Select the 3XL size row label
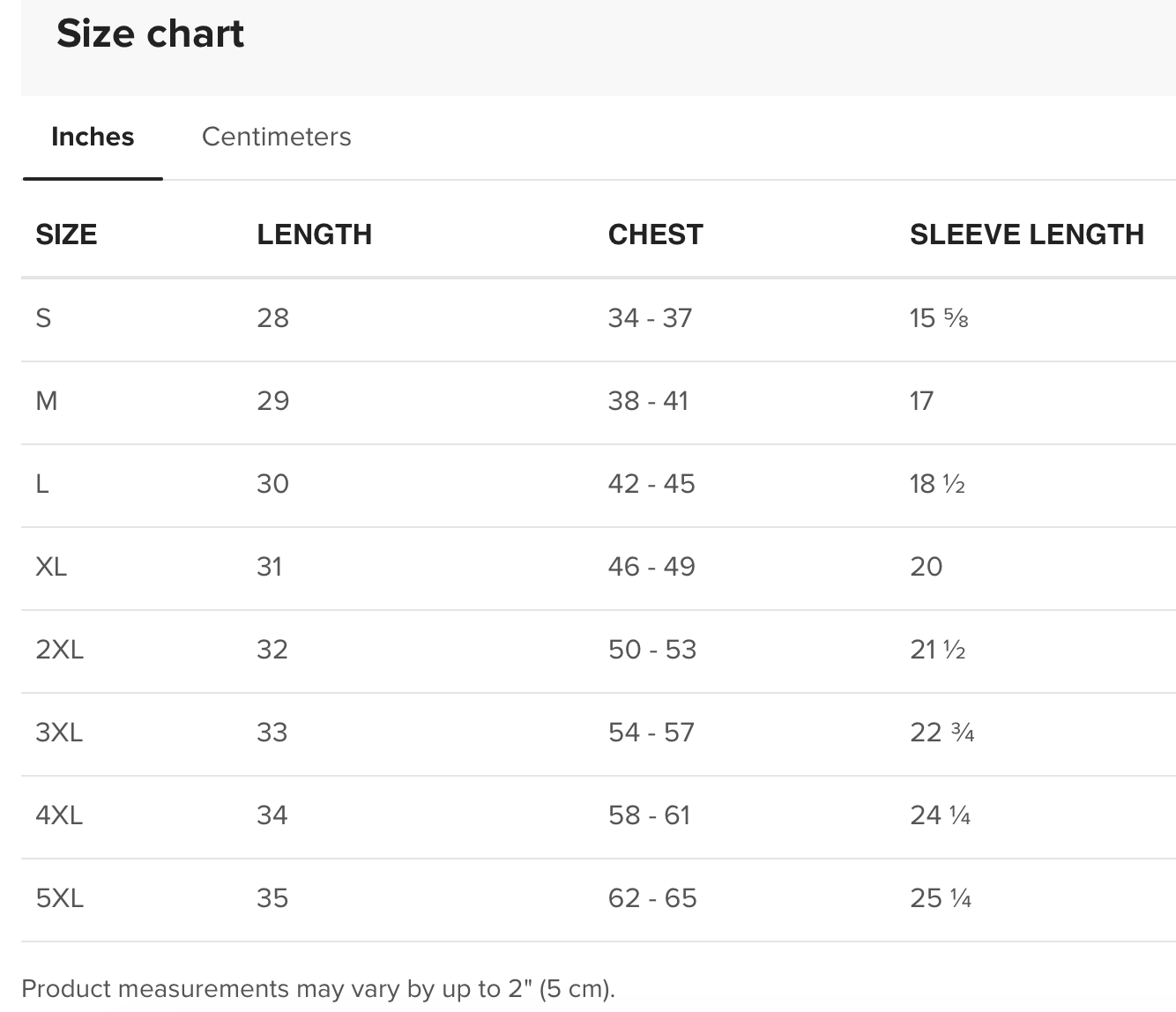 tap(59, 733)
